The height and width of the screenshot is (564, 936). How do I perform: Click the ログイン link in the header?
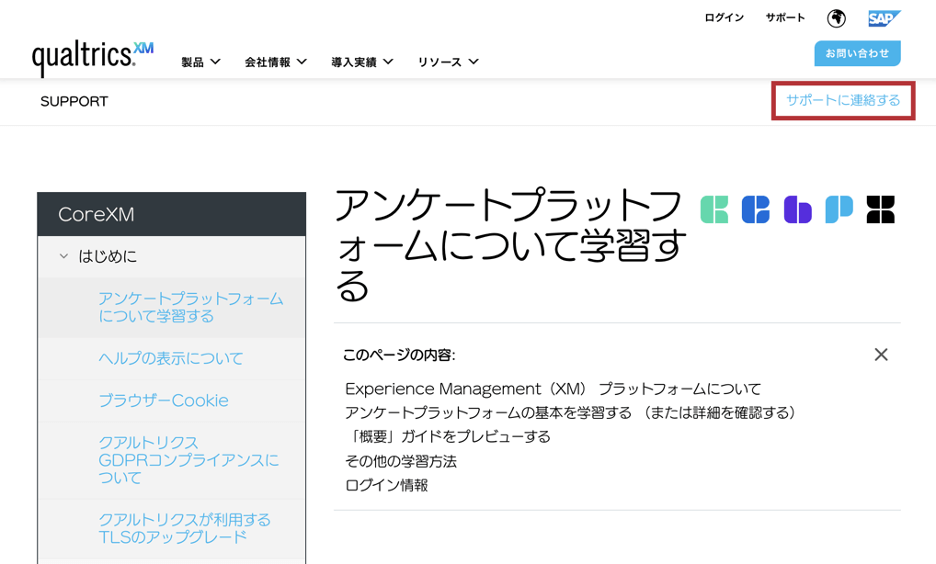(724, 18)
